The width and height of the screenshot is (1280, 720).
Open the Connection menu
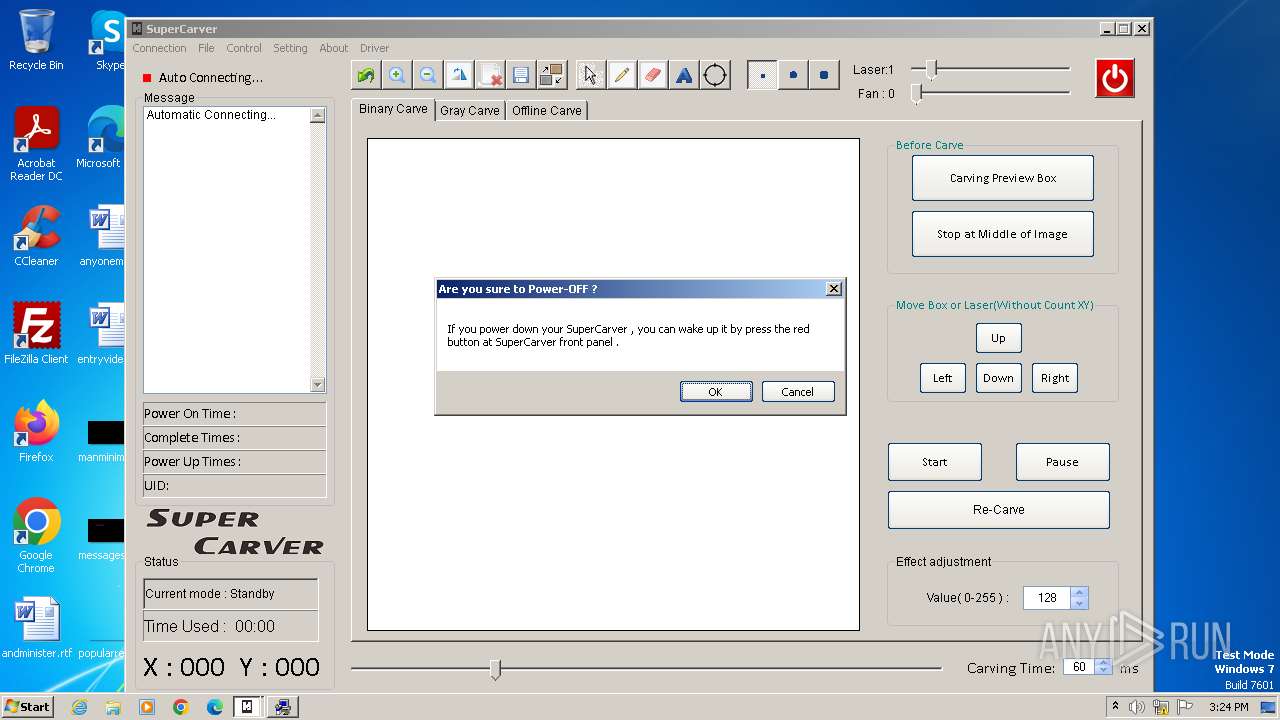click(x=159, y=48)
